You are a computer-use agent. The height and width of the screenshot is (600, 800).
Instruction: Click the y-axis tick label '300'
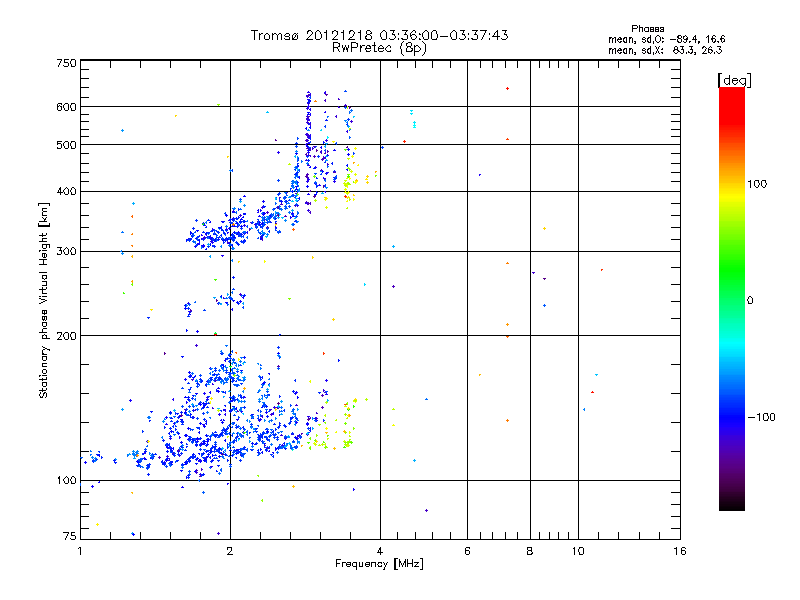click(66, 252)
